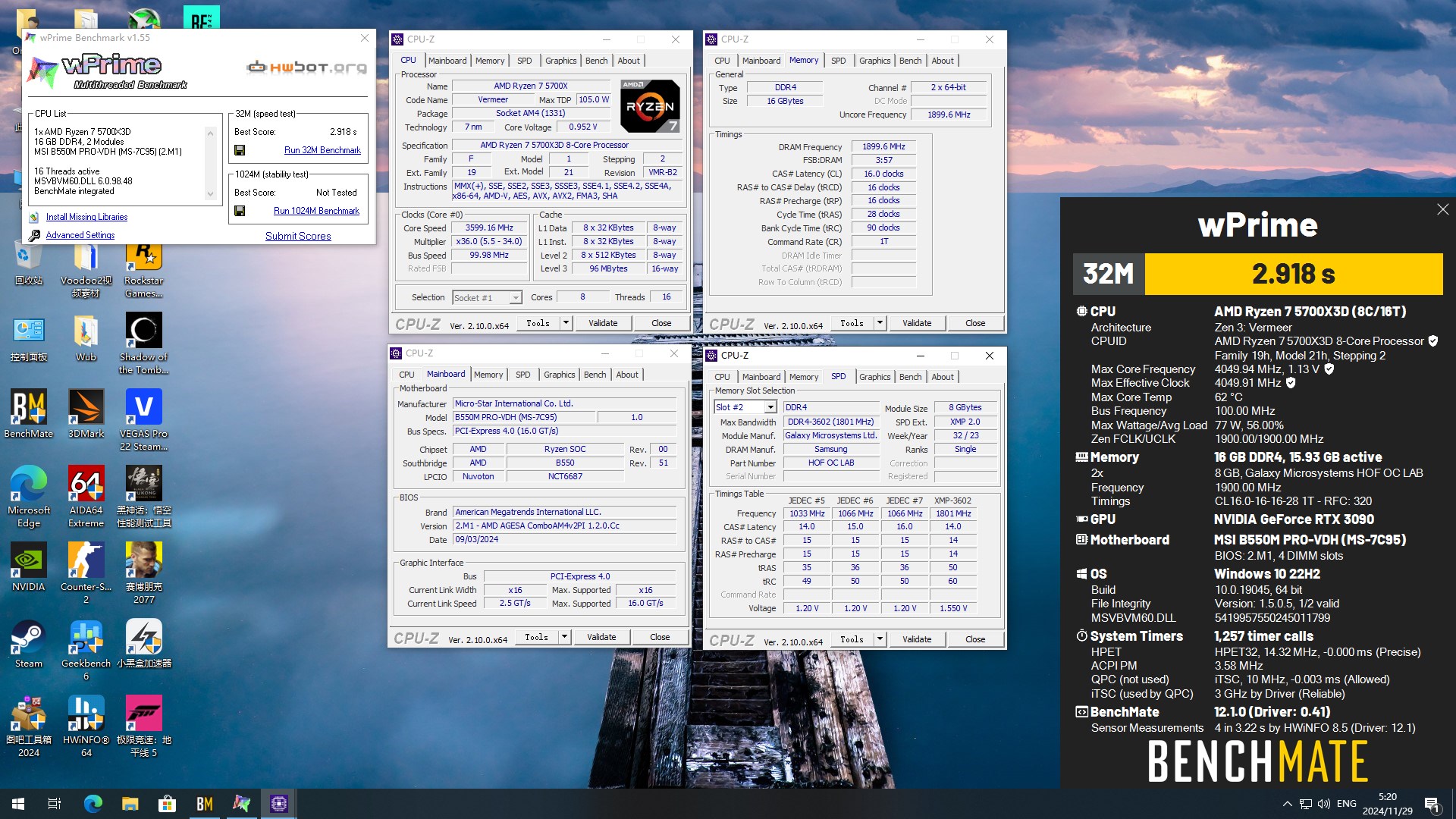Open AIDA64 Extreme desktop icon
This screenshot has width=1456, height=819.
point(86,496)
